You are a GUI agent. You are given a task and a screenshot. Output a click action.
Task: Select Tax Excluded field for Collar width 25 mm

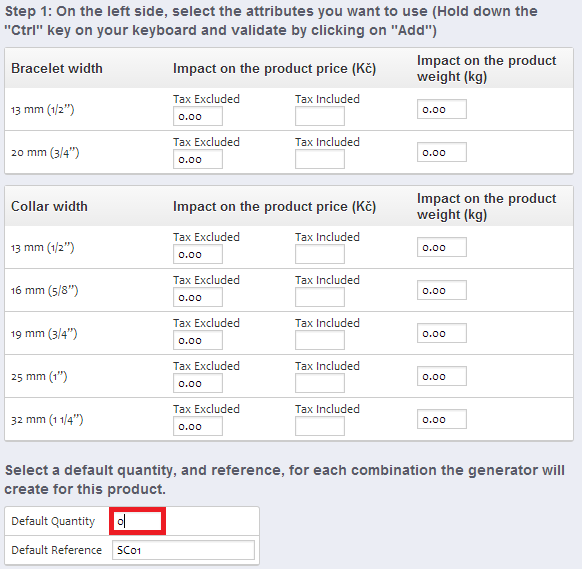[198, 384]
